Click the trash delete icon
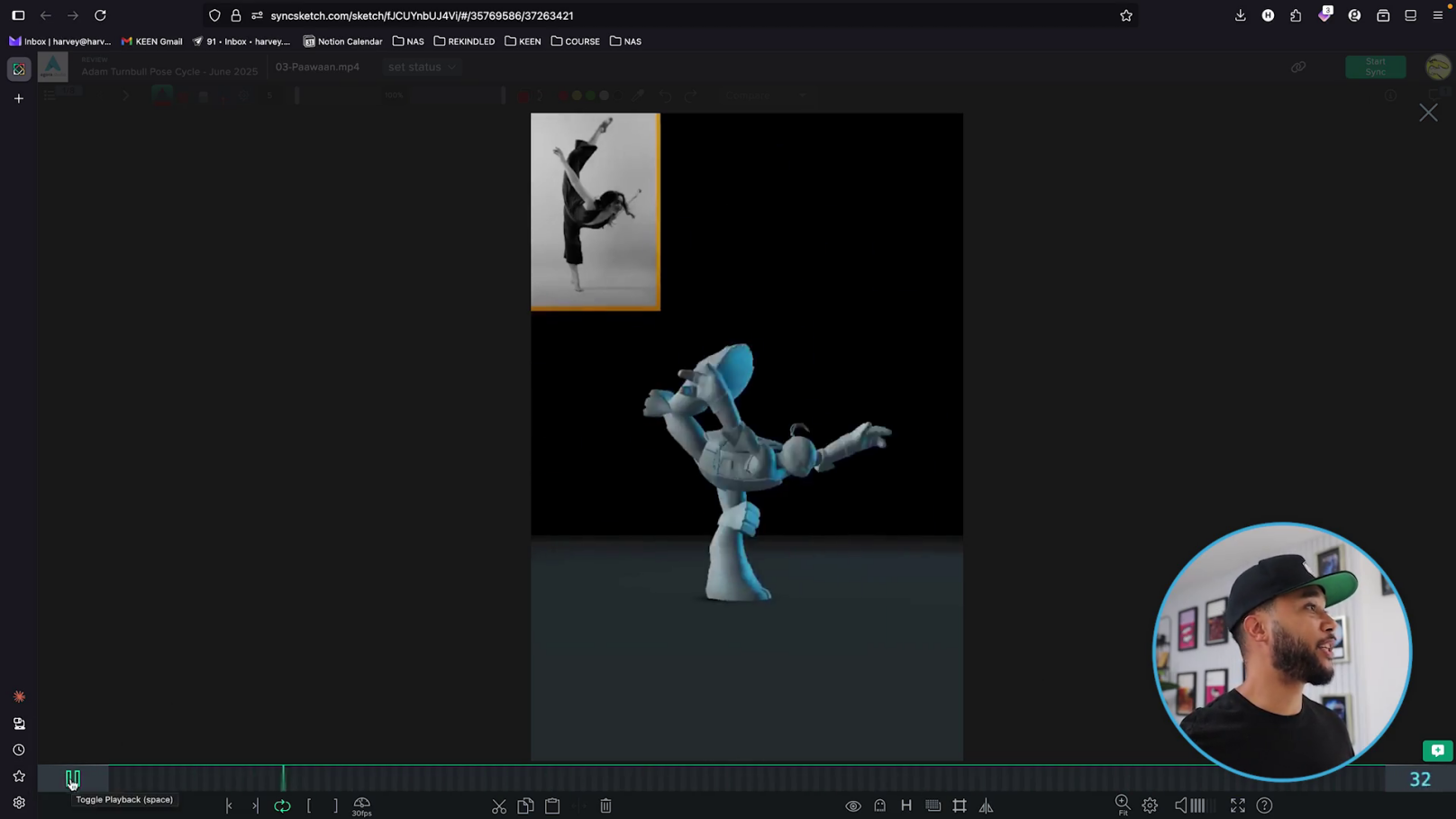1456x819 pixels. pyautogui.click(x=605, y=805)
